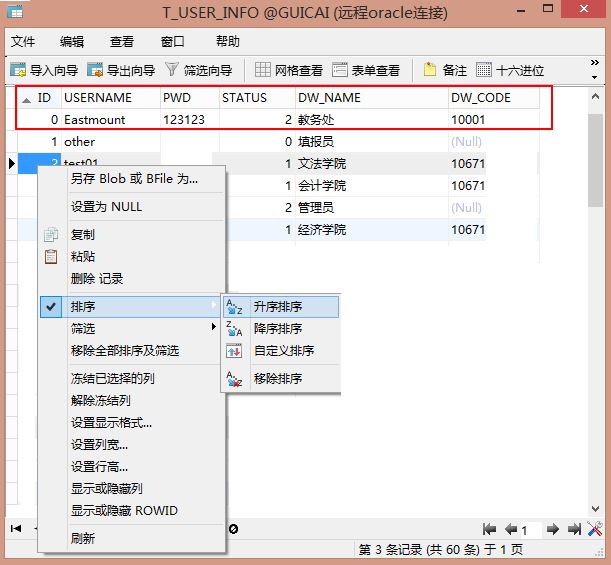Select 移除全部排序及筛选
611x565 pixels.
tap(125, 351)
